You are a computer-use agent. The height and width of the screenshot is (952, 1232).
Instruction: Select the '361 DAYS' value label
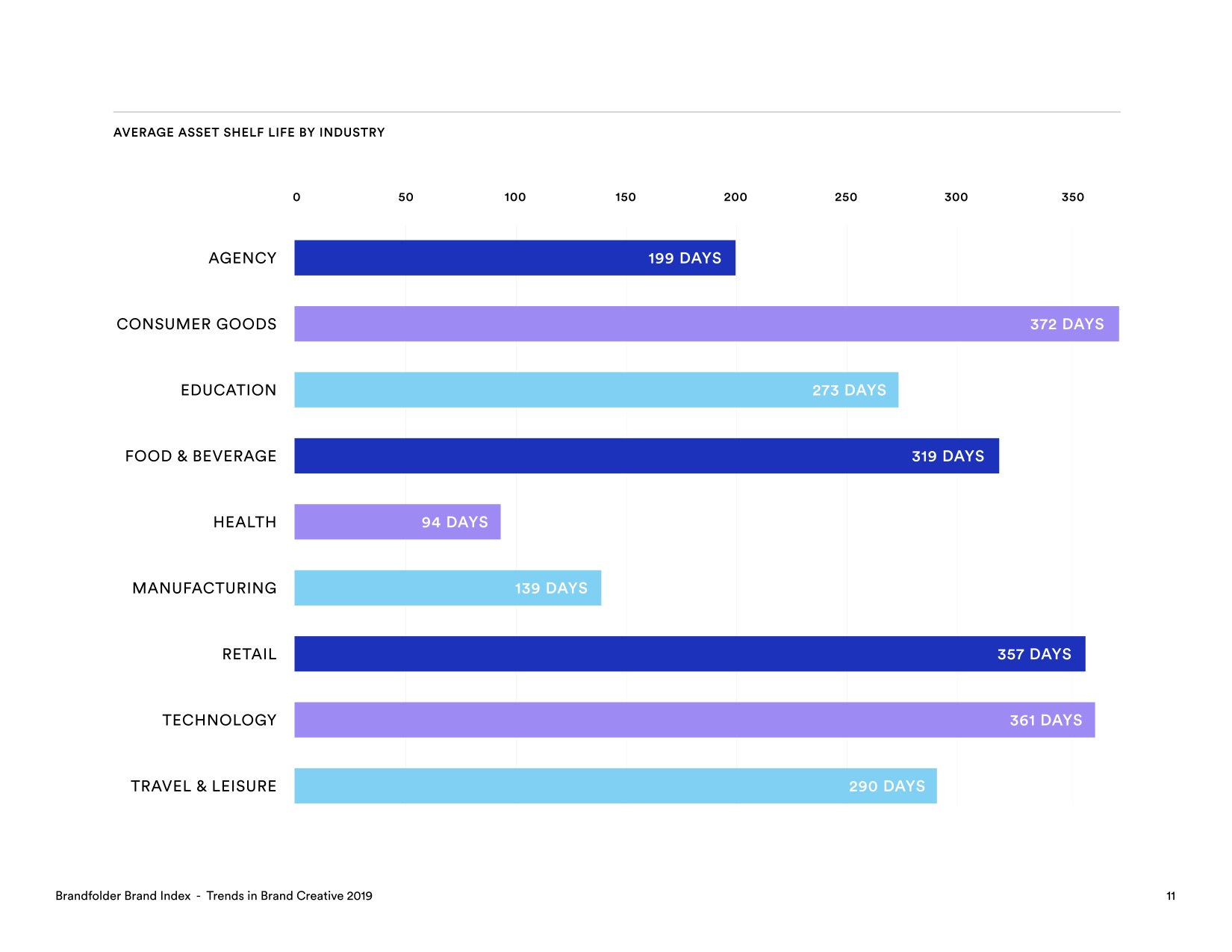[1046, 721]
